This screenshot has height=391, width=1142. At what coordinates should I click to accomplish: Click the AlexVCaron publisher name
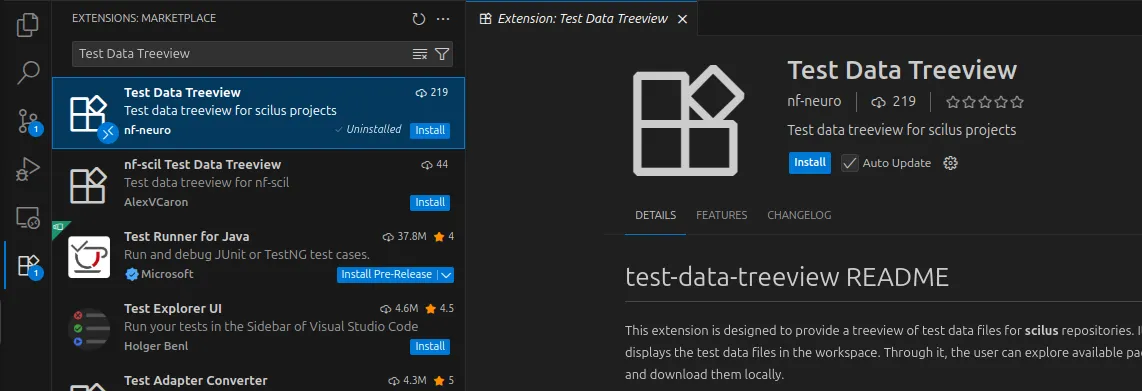pos(156,202)
